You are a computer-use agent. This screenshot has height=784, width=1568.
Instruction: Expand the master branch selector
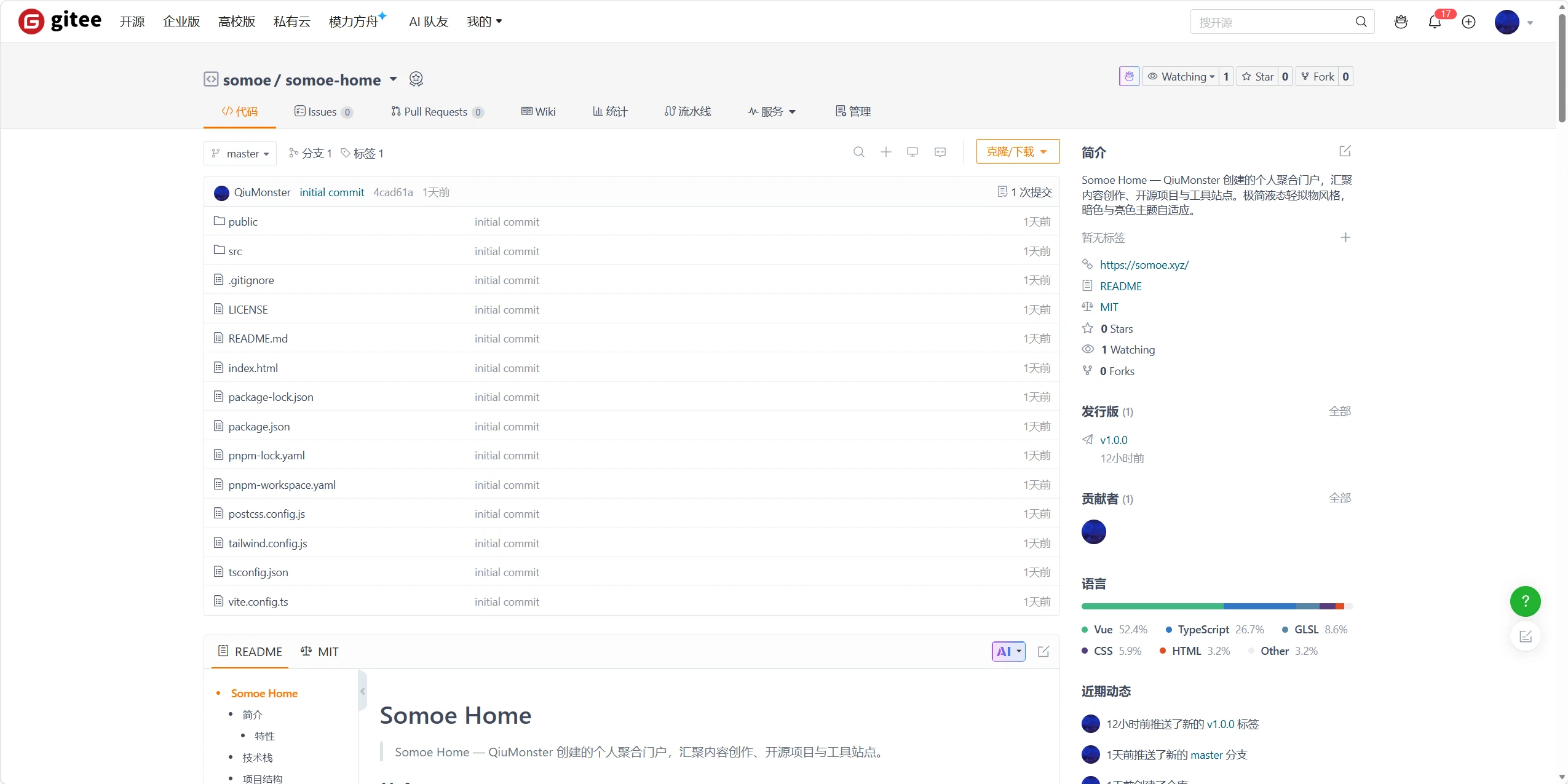pyautogui.click(x=240, y=153)
